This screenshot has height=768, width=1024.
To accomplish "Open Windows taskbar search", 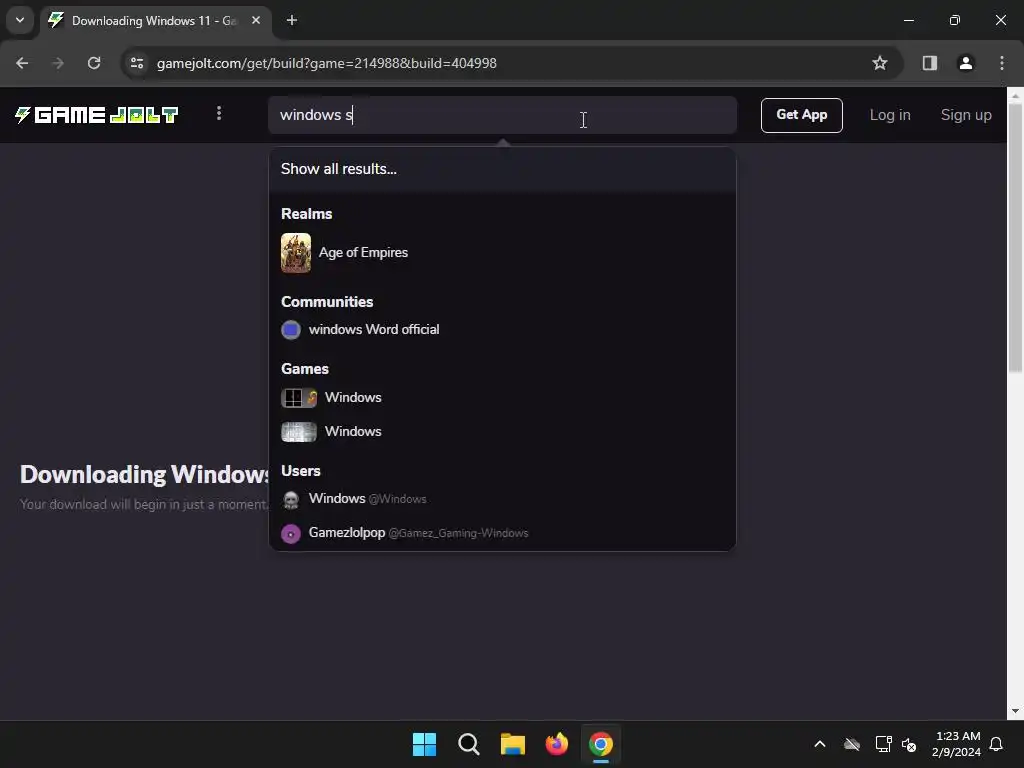I will [468, 744].
